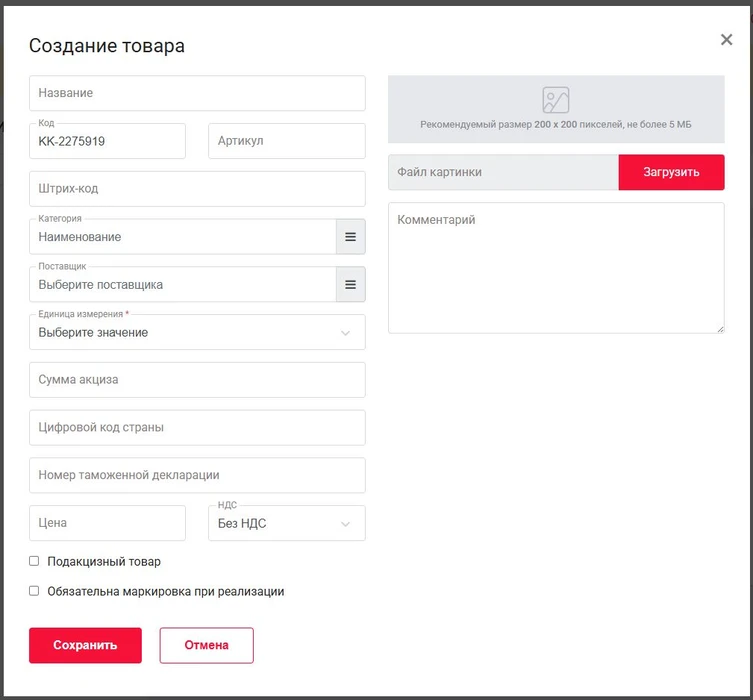Click inside the Комментарий text area
Viewport: 753px width, 700px height.
(555, 268)
